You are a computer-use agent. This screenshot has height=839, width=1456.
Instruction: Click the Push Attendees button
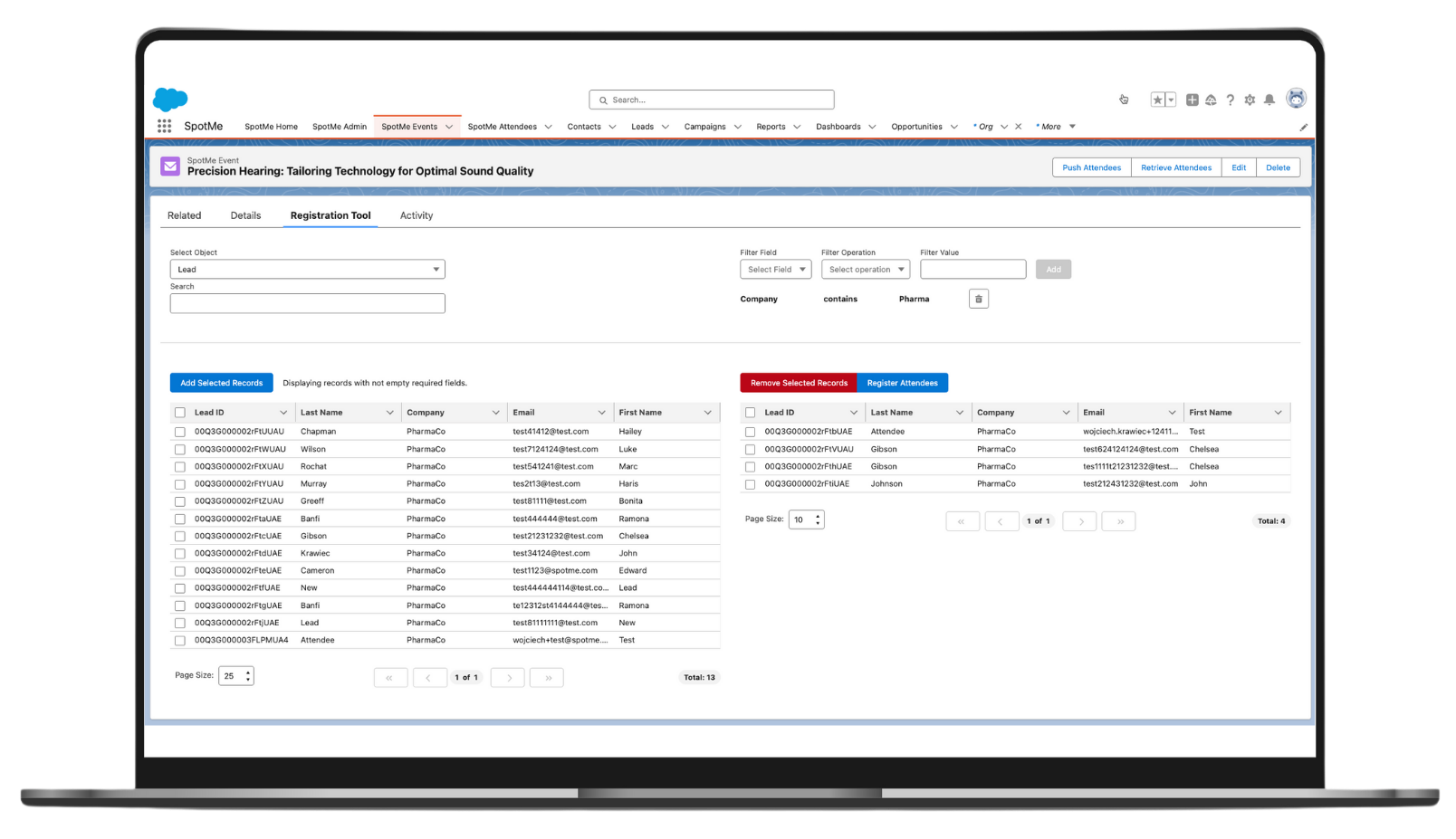tap(1091, 167)
